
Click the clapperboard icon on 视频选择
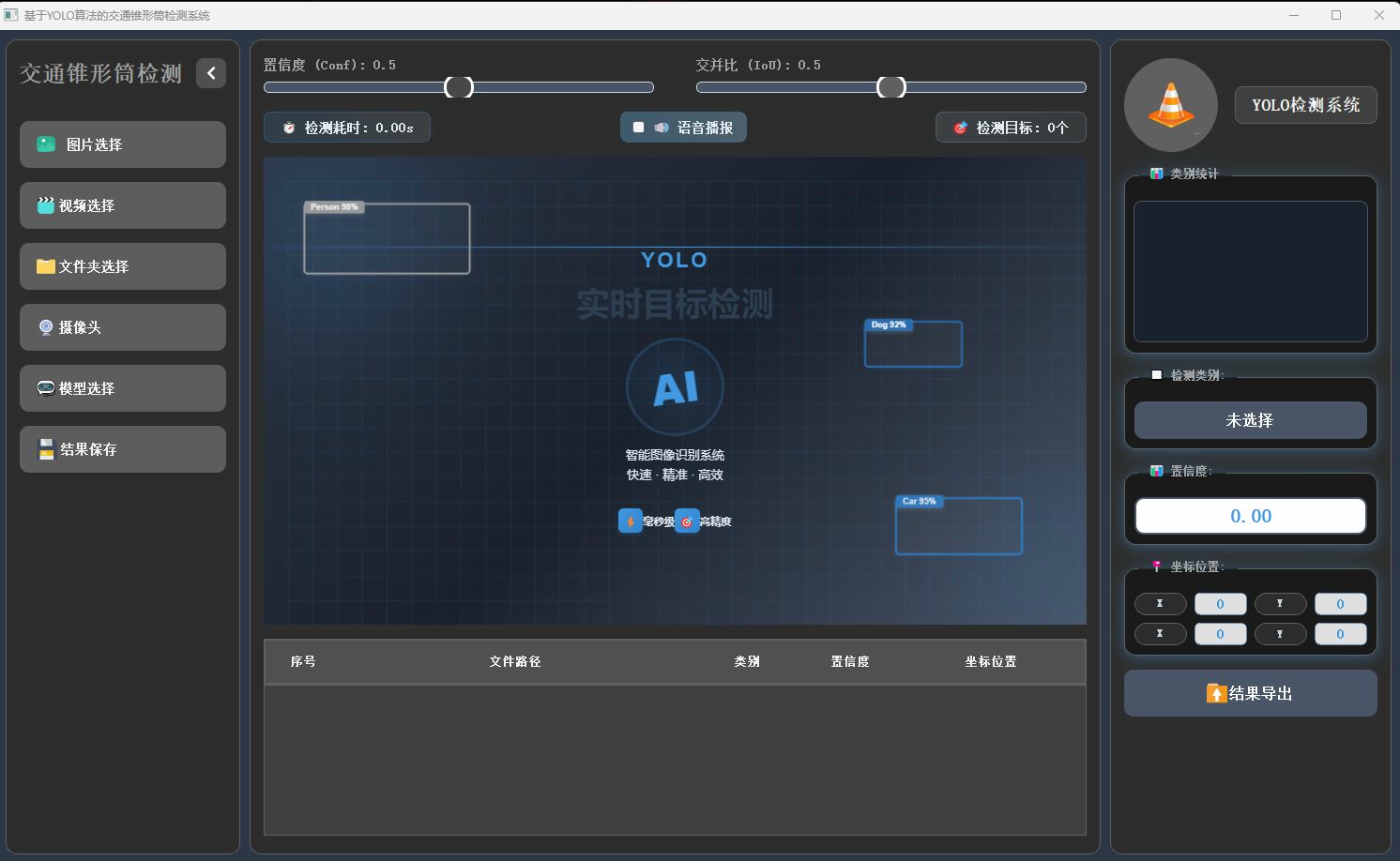coord(45,205)
